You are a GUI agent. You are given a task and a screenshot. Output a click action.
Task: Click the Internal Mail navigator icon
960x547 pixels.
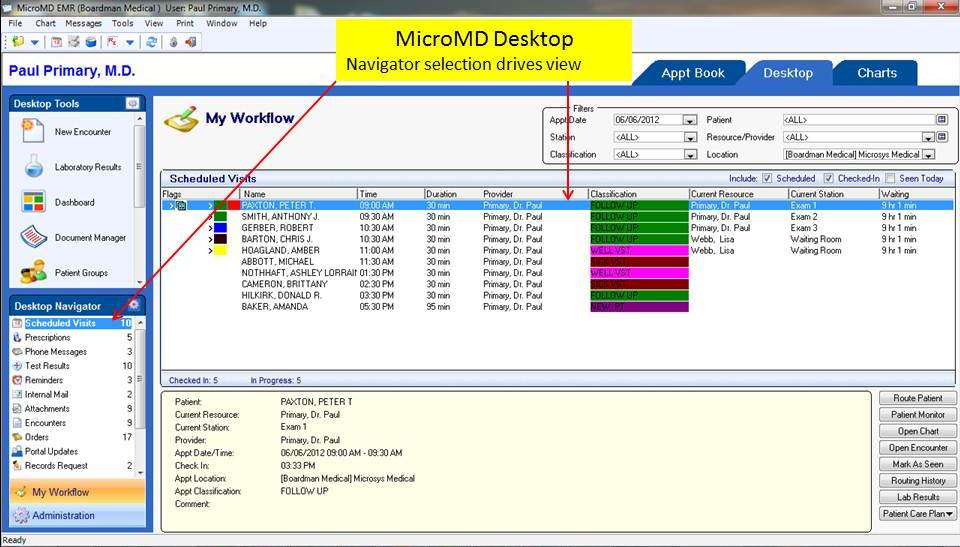17,394
